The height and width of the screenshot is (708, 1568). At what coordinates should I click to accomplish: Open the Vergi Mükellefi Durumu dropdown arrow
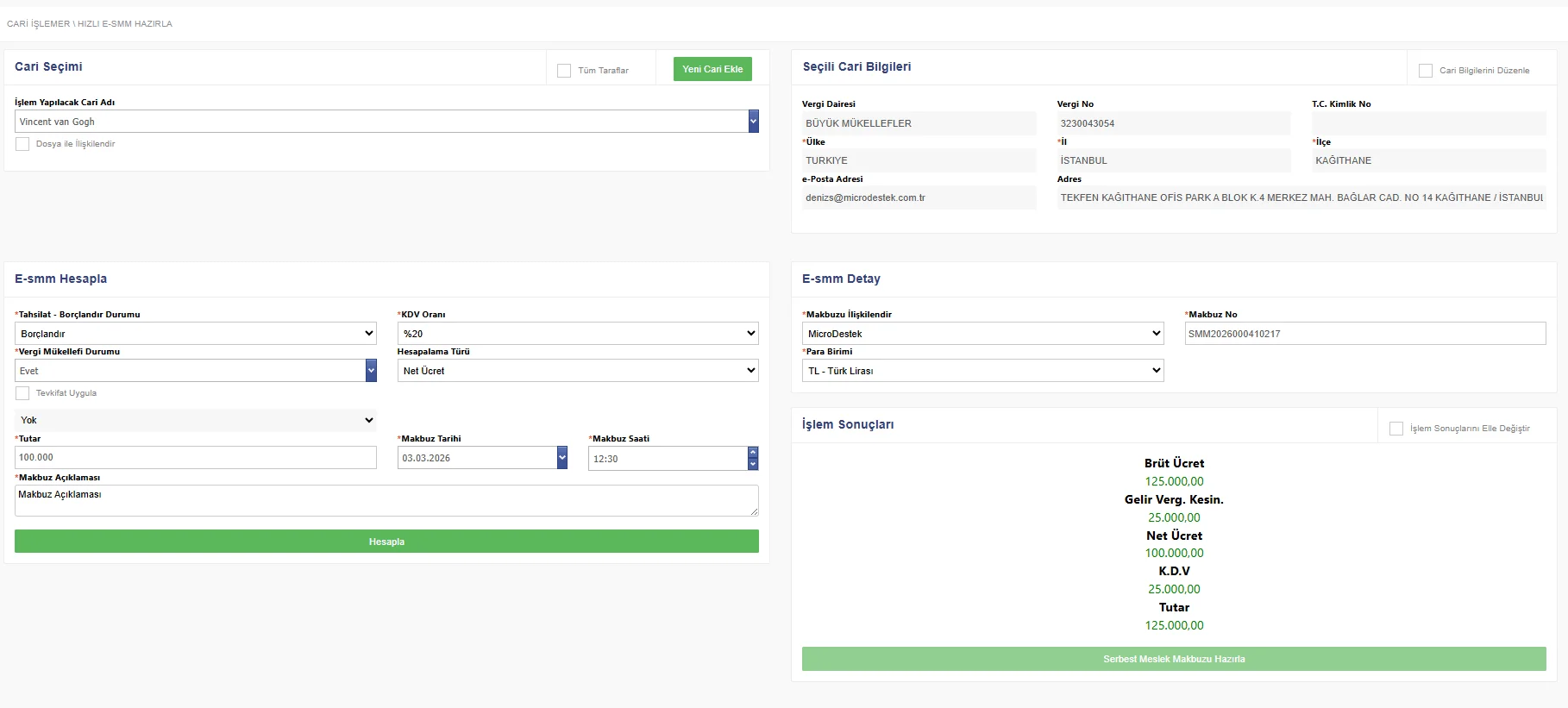click(x=371, y=371)
